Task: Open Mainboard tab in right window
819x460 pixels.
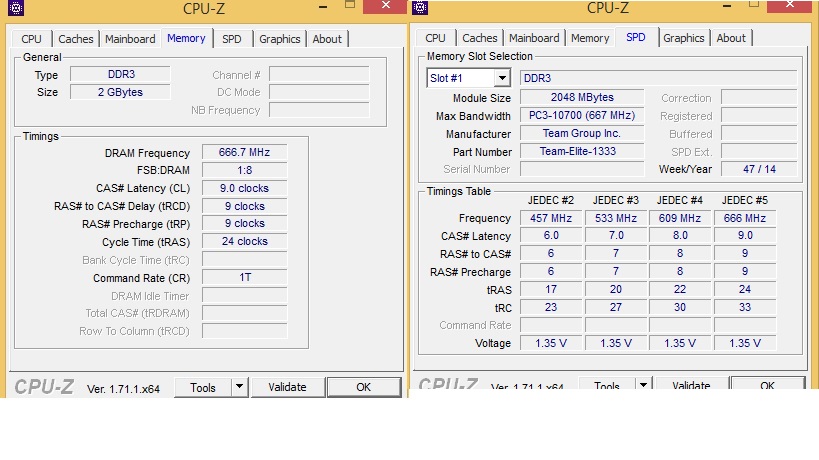Action: click(534, 38)
